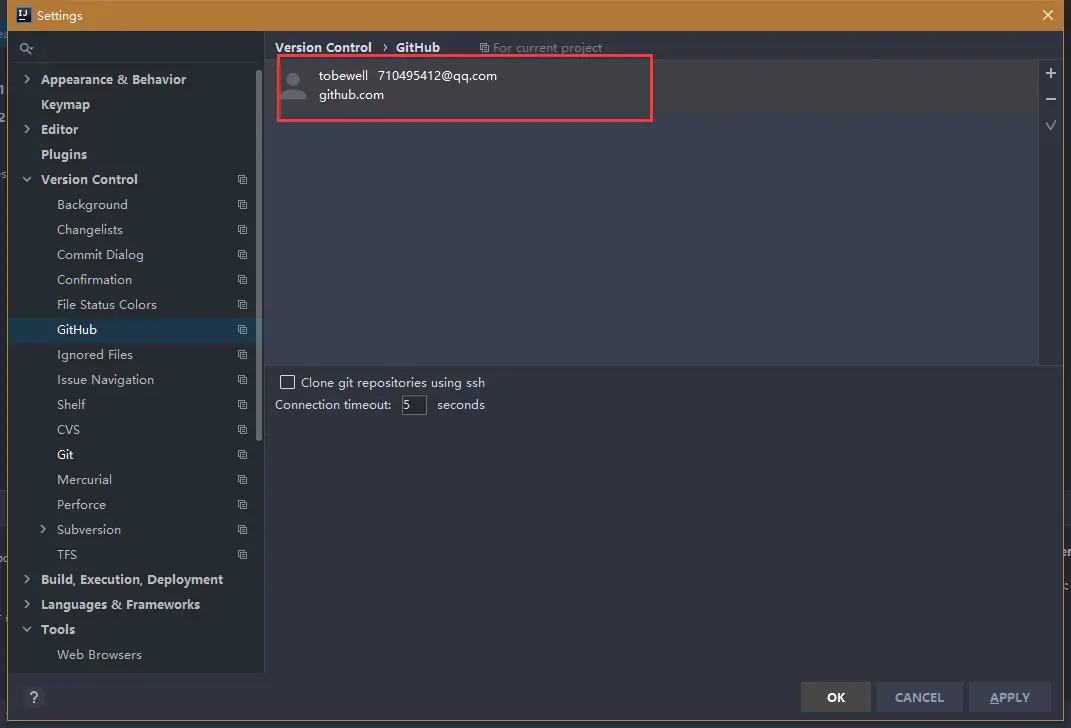Select Commit Dialog settings page
This screenshot has width=1071, height=728.
pyautogui.click(x=100, y=255)
